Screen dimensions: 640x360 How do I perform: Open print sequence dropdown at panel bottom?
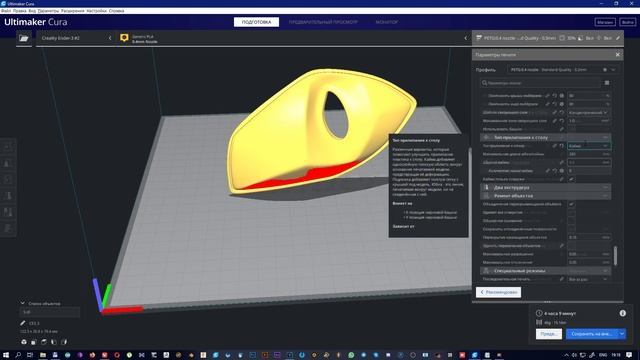(589, 279)
